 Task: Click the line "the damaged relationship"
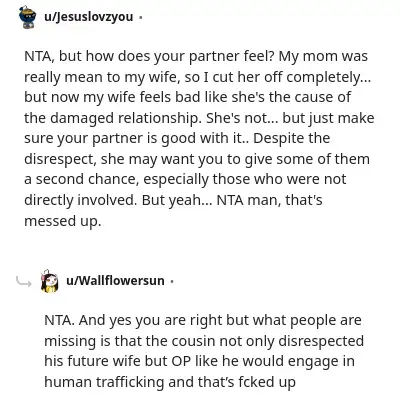coord(199,119)
